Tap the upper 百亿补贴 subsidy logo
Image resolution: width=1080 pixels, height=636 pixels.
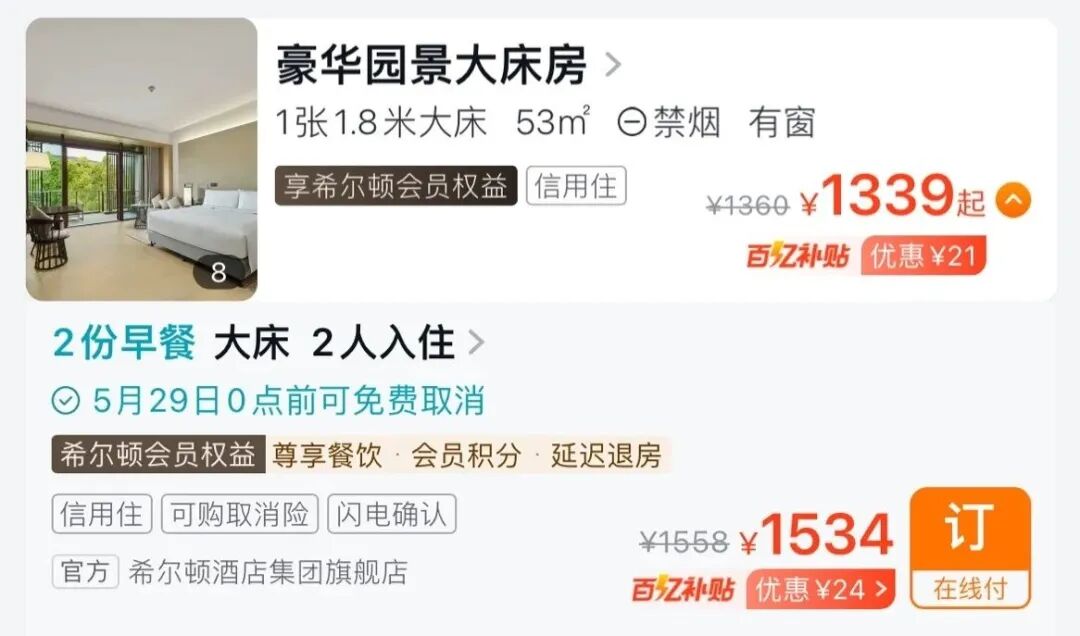click(x=798, y=256)
